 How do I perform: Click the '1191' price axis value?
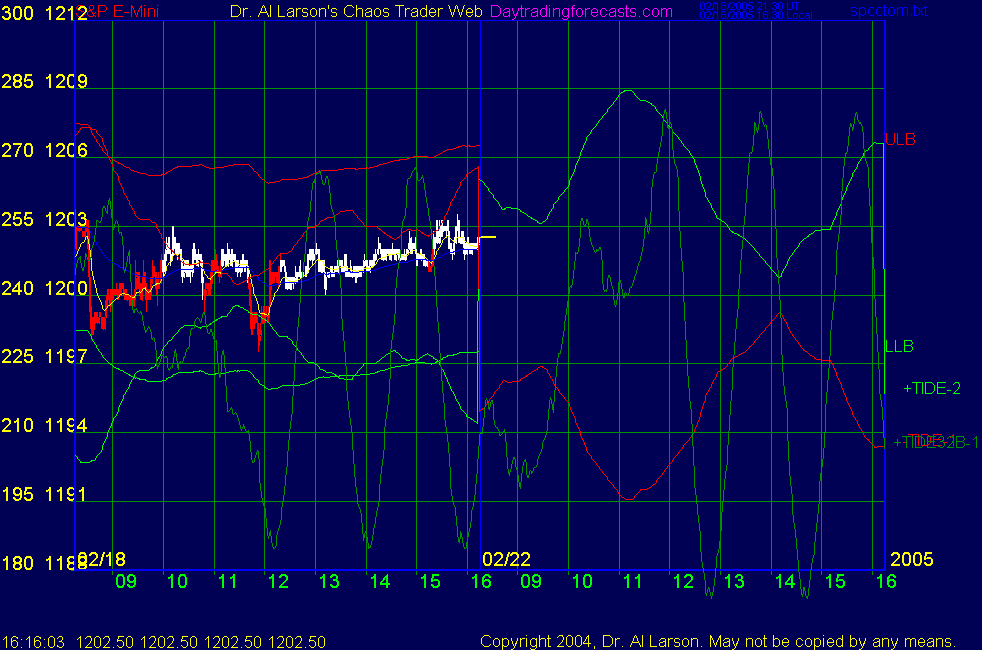pos(66,494)
